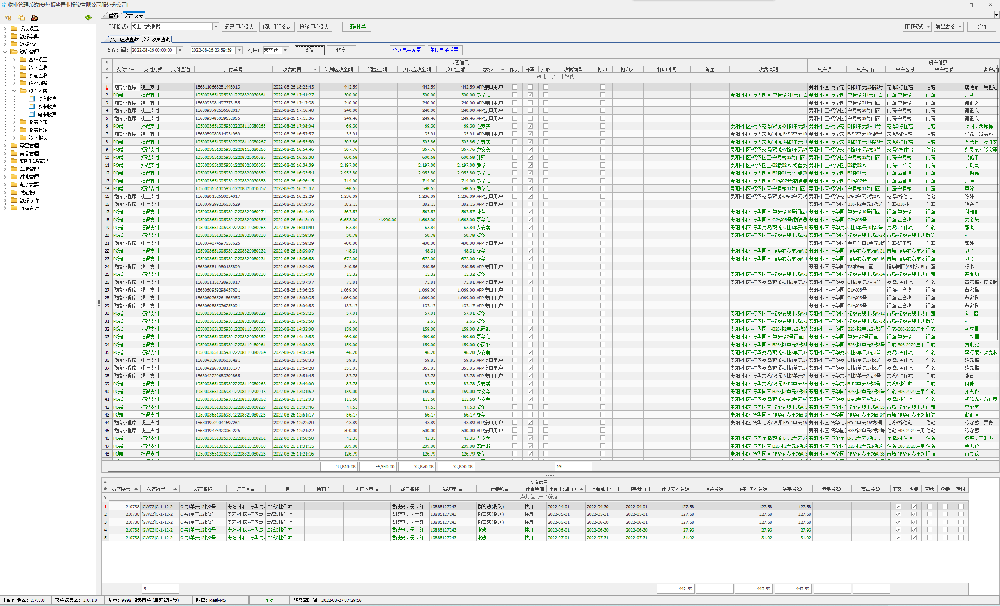
Task: Click the first orange icon above the sidebar tree
Action: point(8,18)
